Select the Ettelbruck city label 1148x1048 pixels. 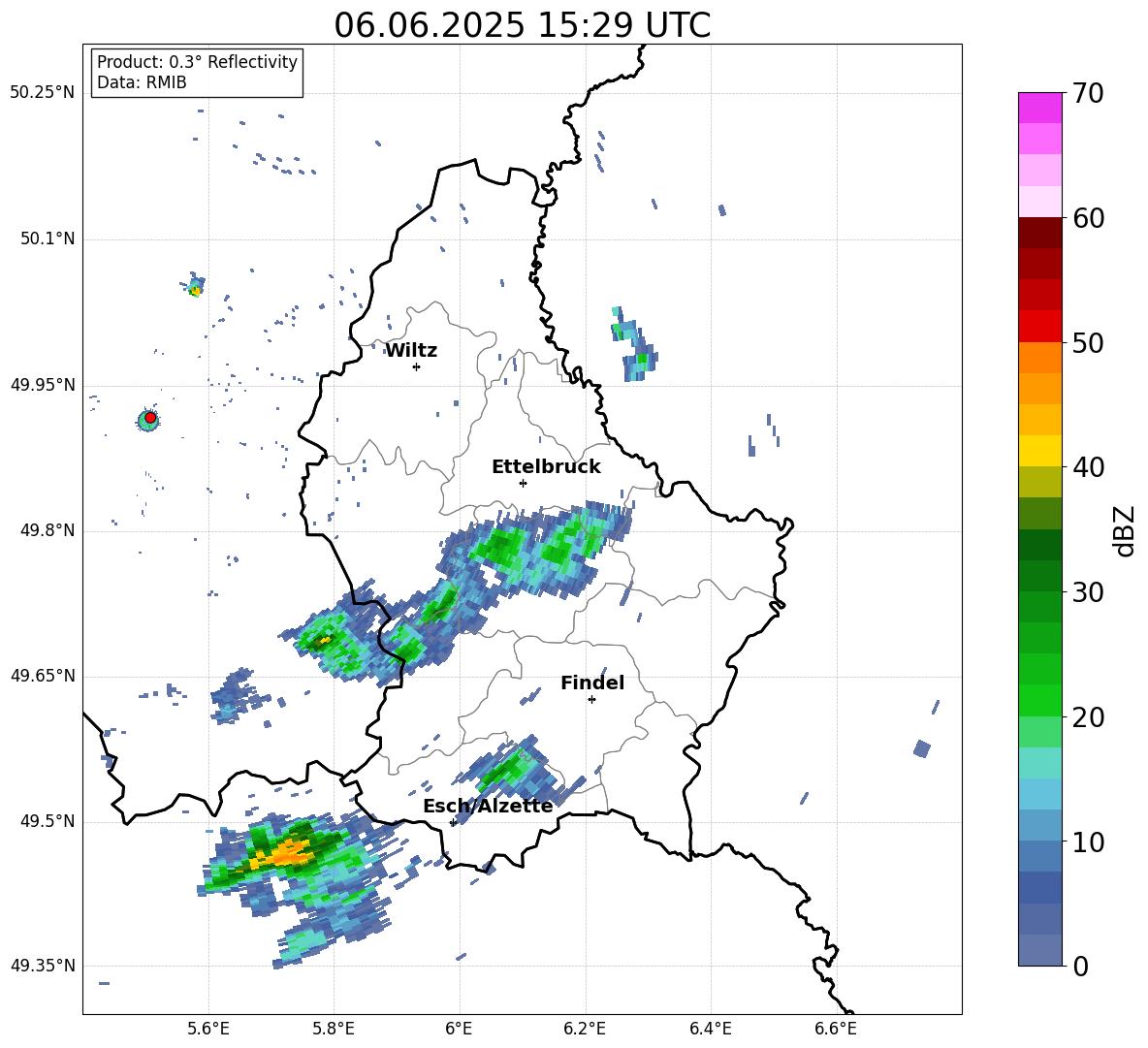(x=546, y=467)
